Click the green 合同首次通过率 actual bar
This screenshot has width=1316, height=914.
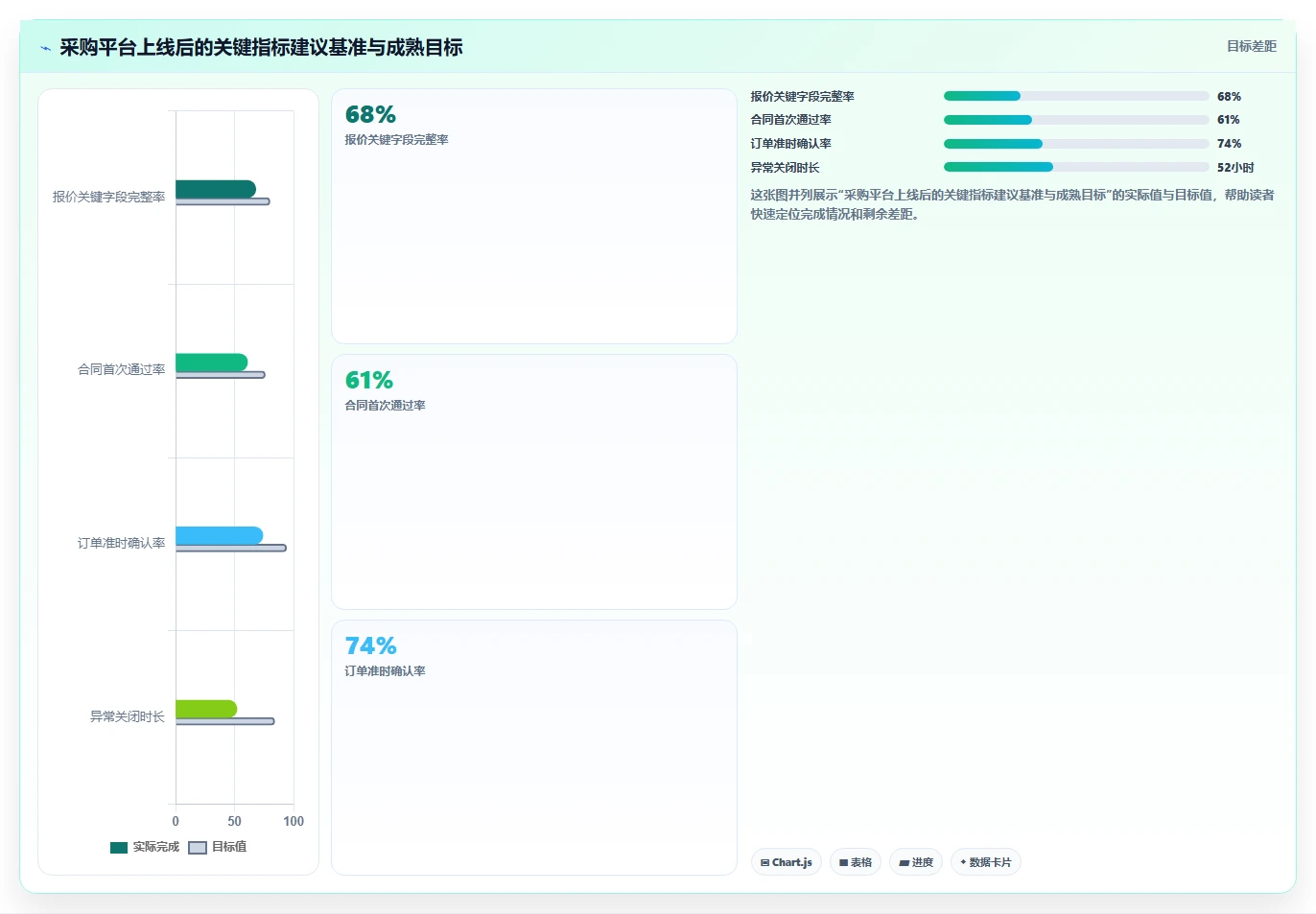(x=211, y=362)
